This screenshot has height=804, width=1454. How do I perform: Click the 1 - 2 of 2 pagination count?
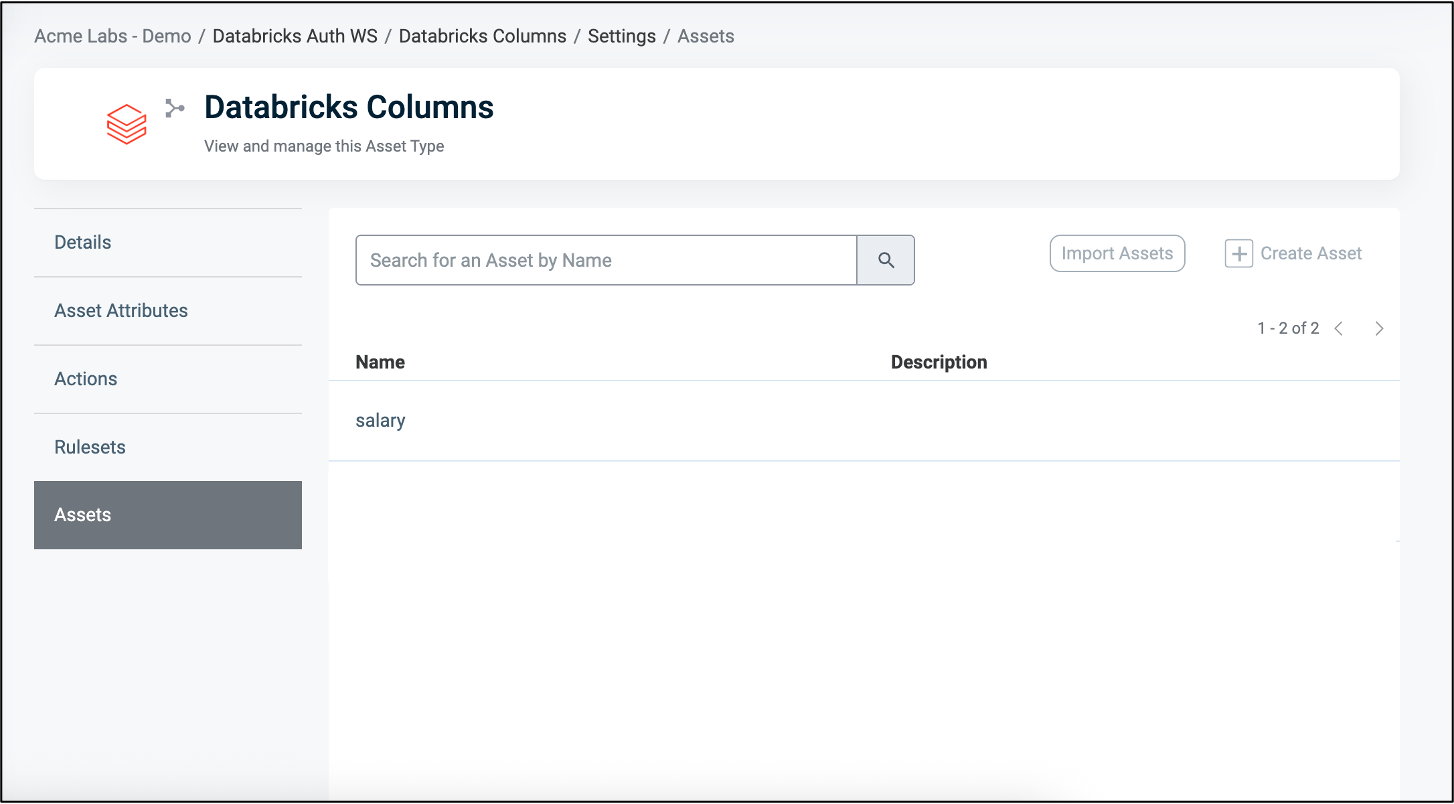[1288, 328]
